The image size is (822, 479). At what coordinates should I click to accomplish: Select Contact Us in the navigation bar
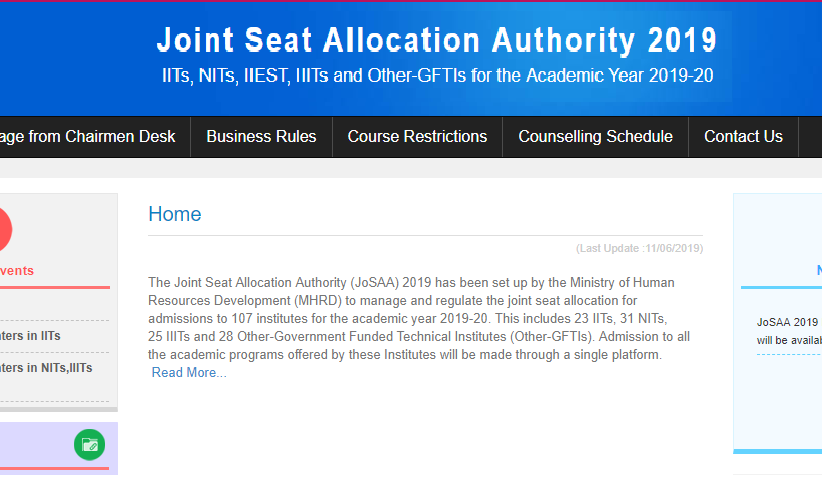(x=743, y=137)
